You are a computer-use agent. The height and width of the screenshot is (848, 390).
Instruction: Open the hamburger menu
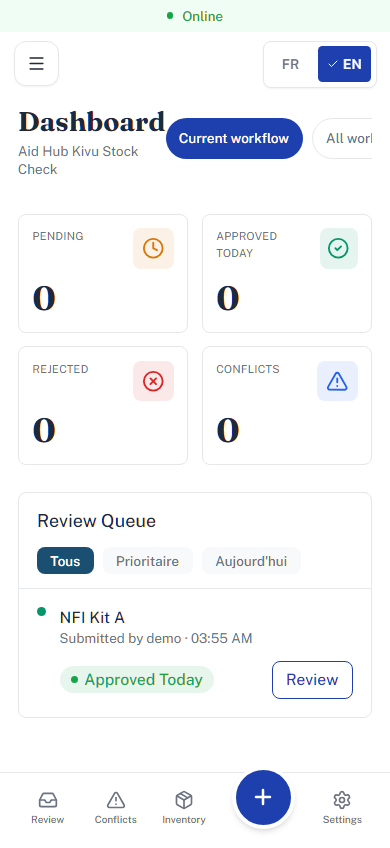pyautogui.click(x=36, y=64)
